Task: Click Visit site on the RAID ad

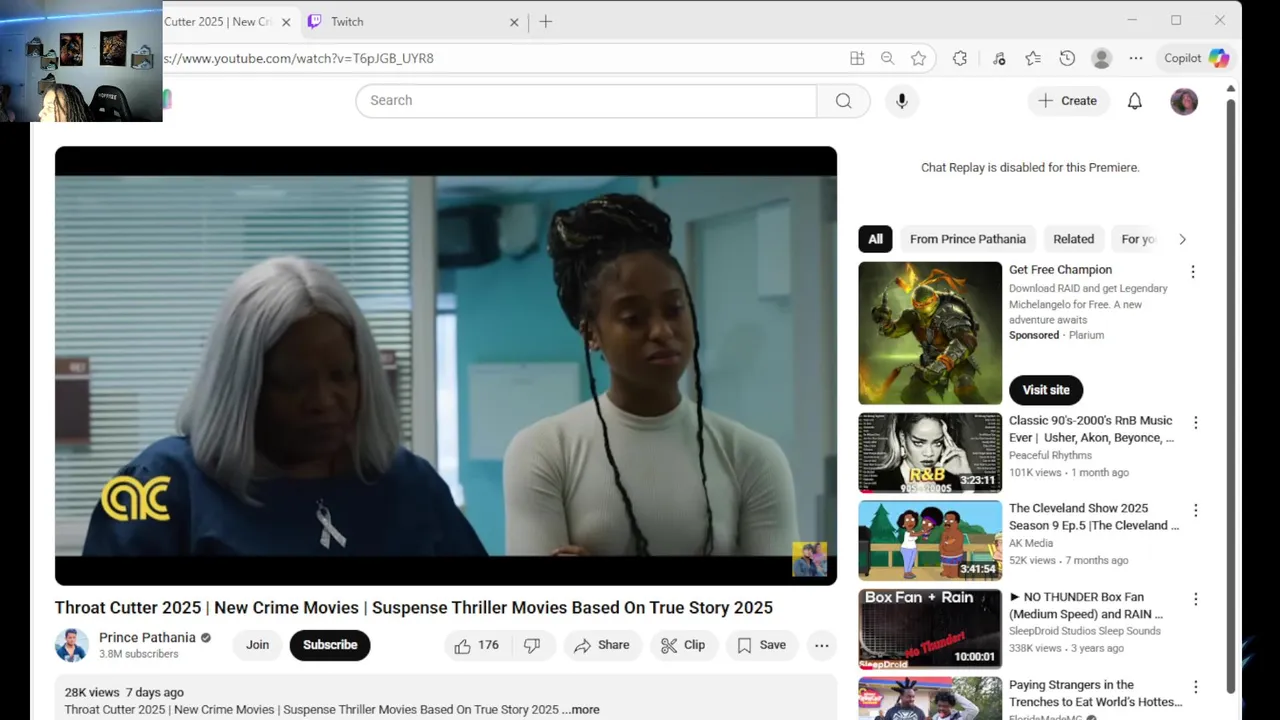Action: click(x=1046, y=390)
